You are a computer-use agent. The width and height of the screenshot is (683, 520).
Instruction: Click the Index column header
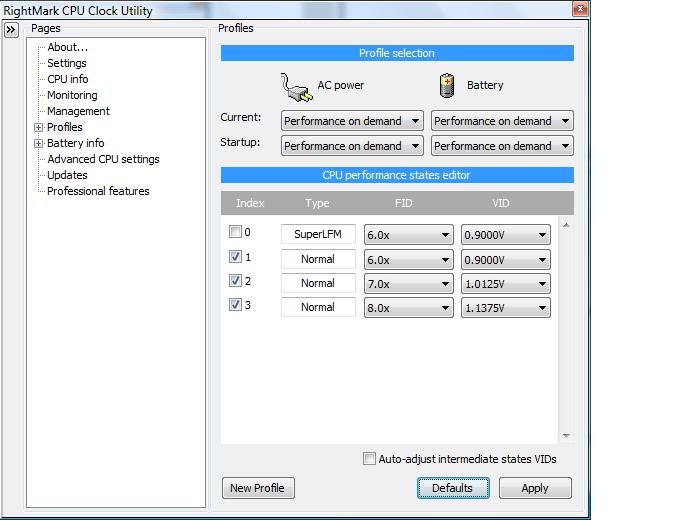250,203
